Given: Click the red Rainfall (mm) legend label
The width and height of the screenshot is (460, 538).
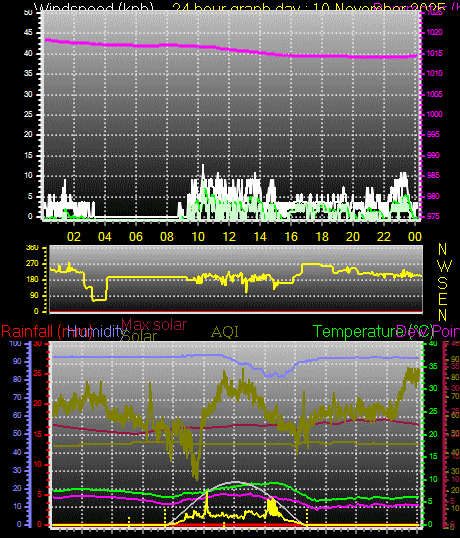Looking at the screenshot, I should pyautogui.click(x=47, y=332).
